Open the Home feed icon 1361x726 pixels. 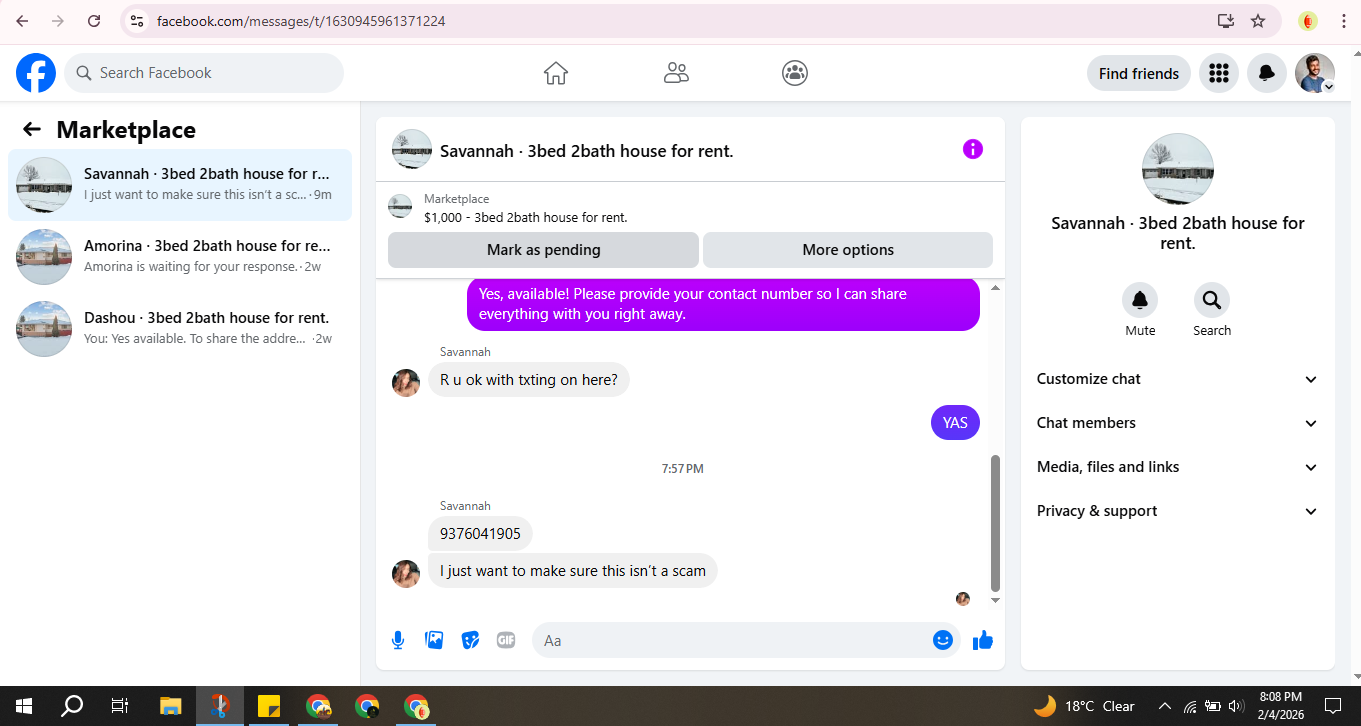coord(556,73)
